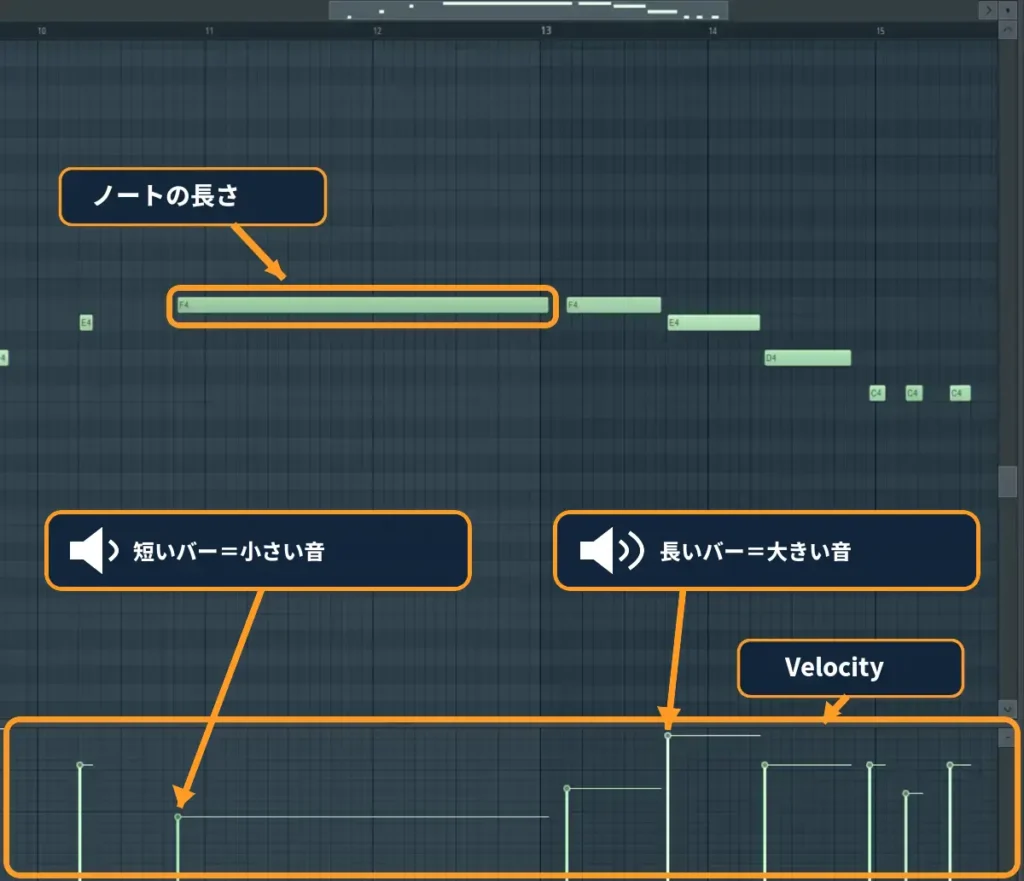Click bar 13 on the timeline ruler

[x=545, y=31]
